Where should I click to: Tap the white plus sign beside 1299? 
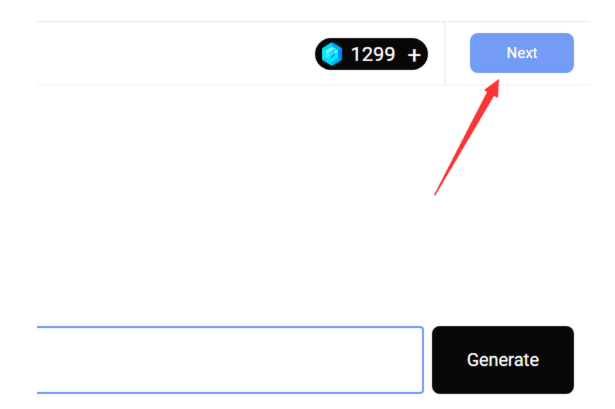pos(414,56)
